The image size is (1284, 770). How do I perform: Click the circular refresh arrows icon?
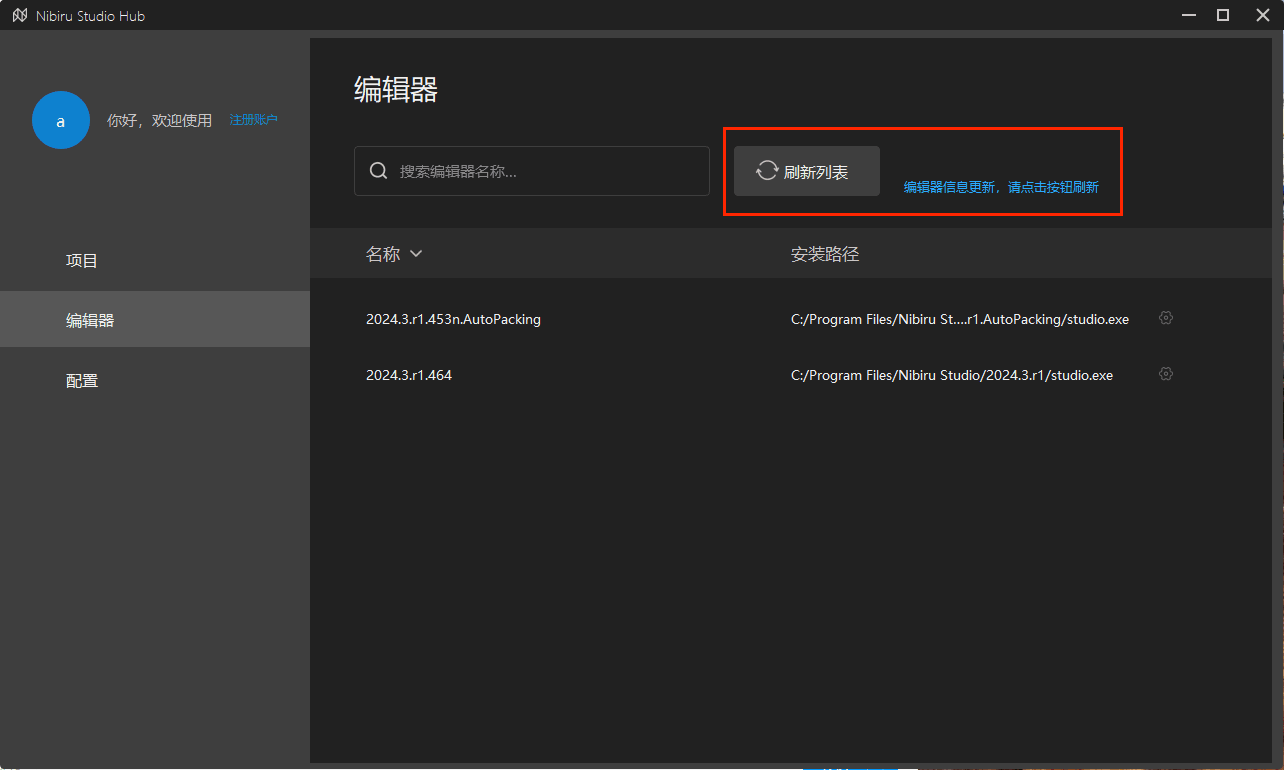click(x=767, y=171)
